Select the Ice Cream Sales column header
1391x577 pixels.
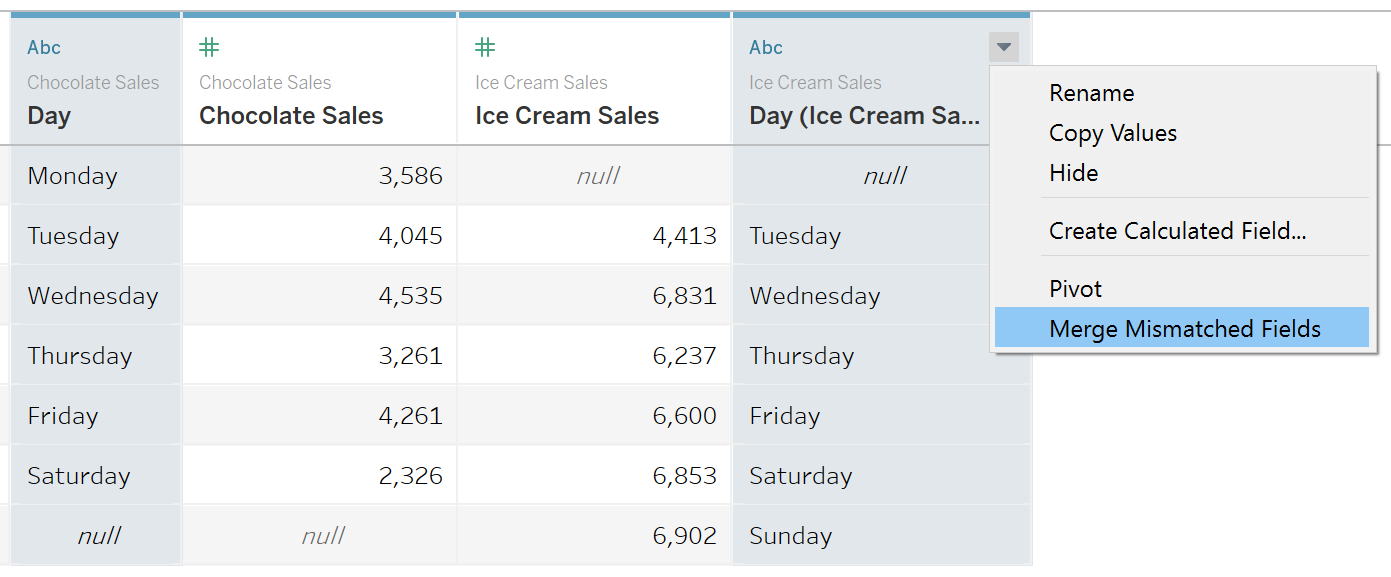pos(595,82)
